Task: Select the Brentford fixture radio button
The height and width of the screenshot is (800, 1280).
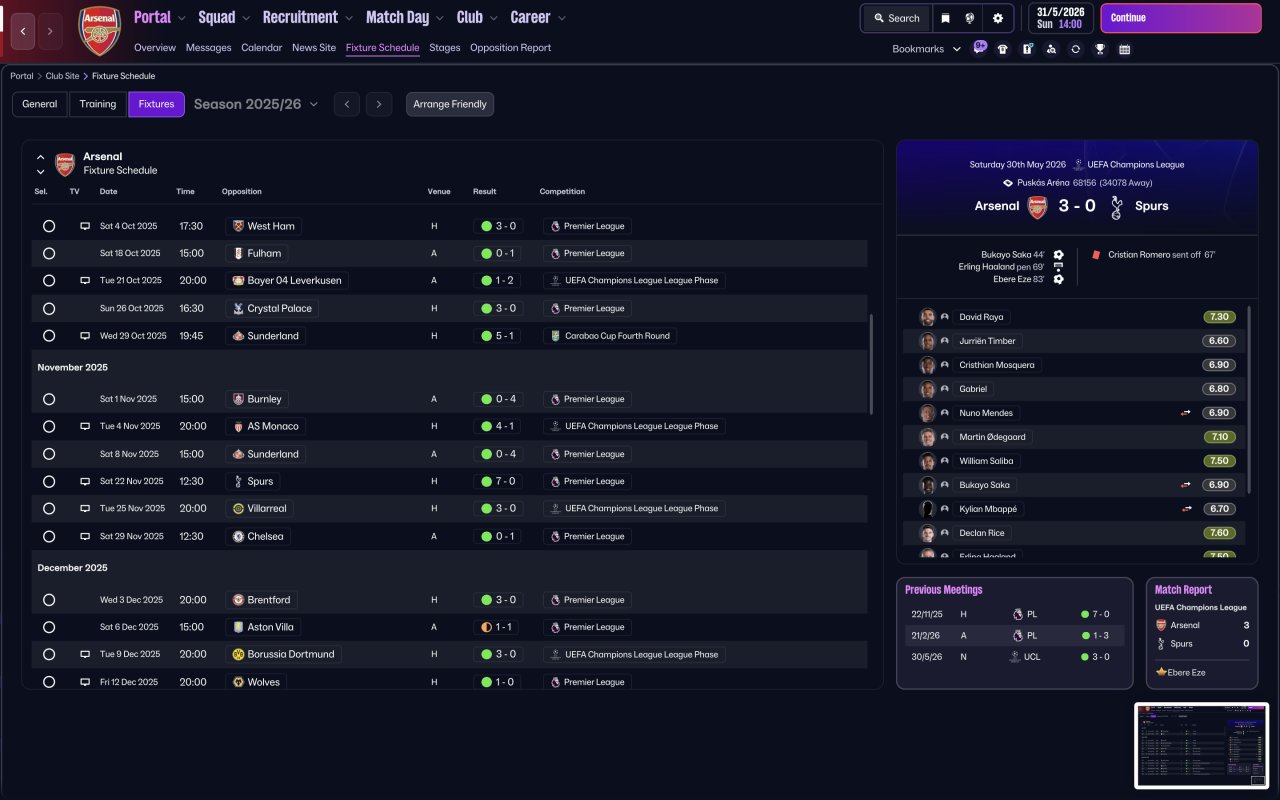Action: click(49, 600)
